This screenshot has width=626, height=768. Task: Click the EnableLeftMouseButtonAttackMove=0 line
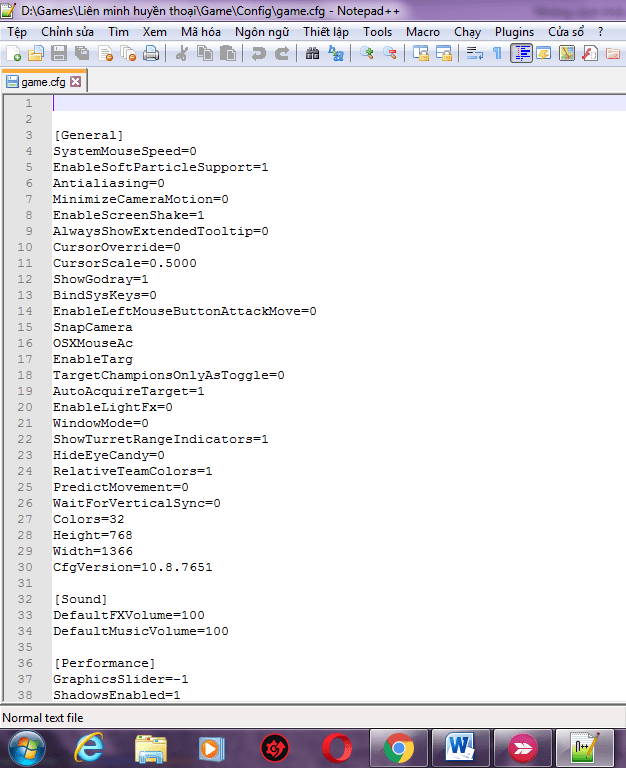click(x=185, y=312)
